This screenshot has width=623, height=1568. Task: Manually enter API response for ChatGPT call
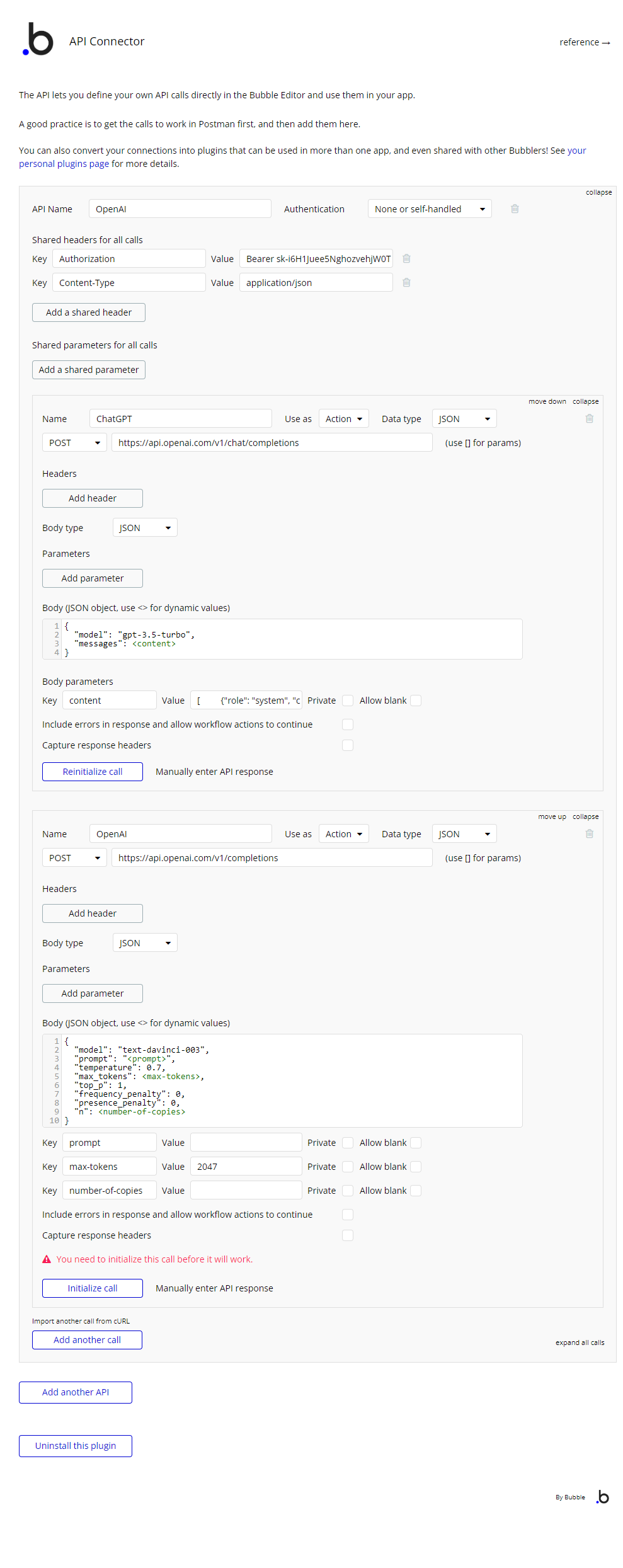click(x=214, y=772)
